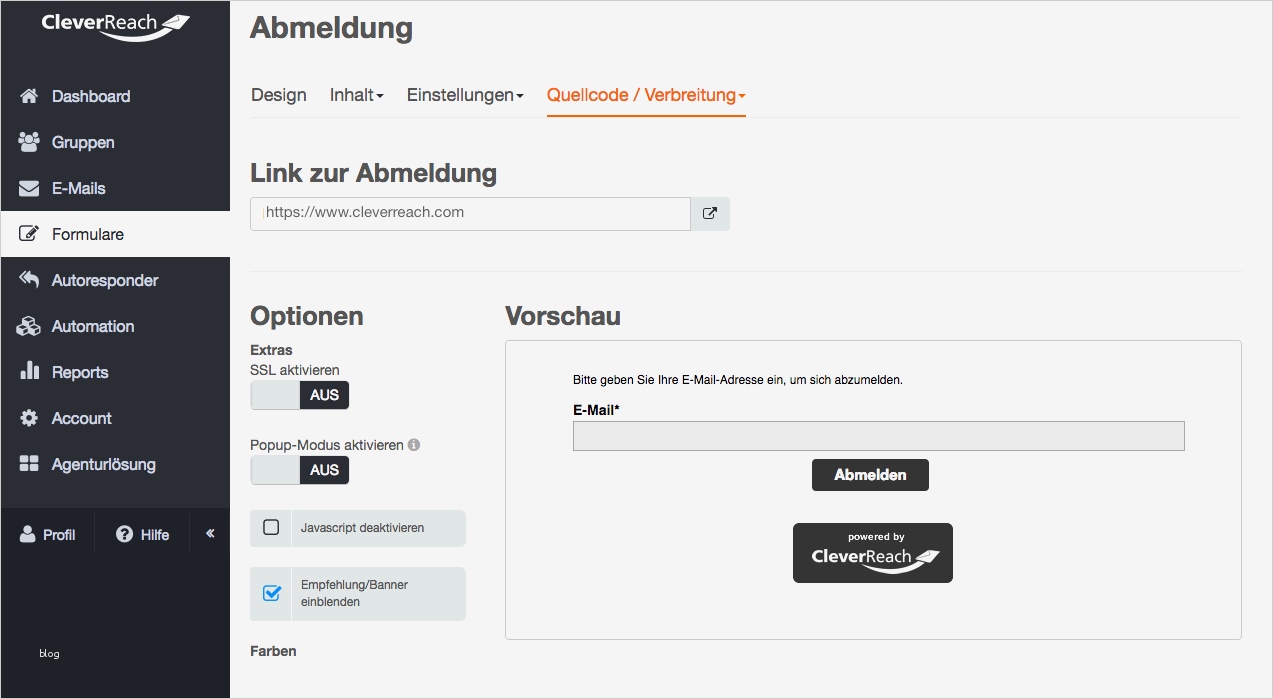Screen dimensions: 1273x699
Task: Expand the Inhalt dropdown menu
Action: (x=356, y=95)
